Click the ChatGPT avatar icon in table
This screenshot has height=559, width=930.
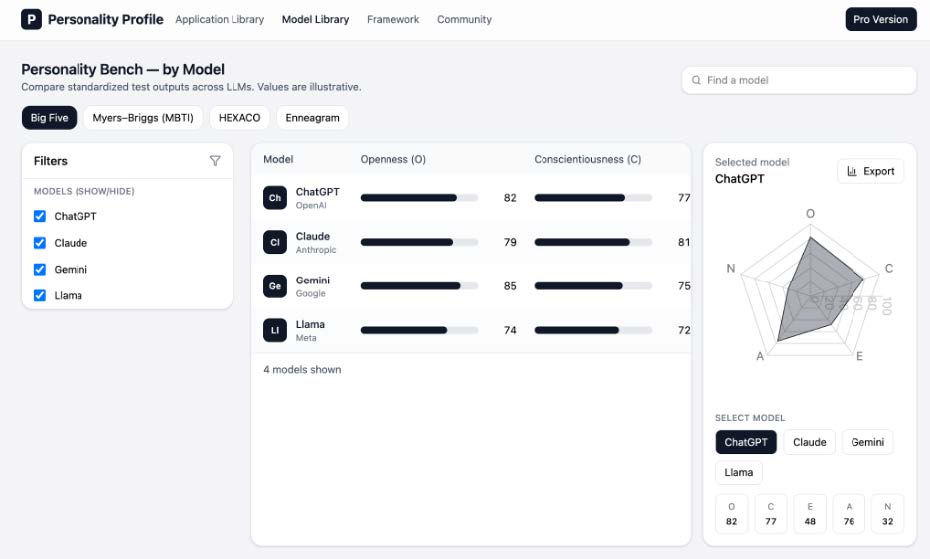point(275,198)
